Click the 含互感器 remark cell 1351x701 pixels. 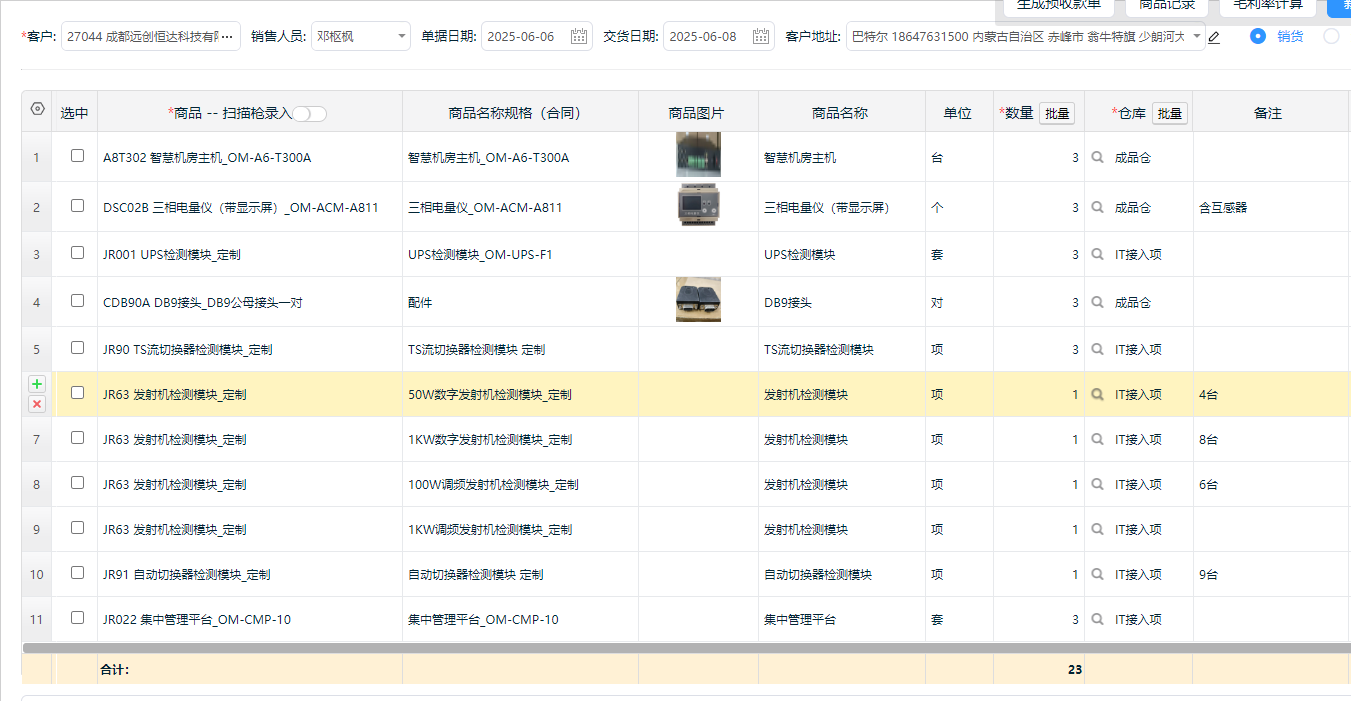point(1270,208)
